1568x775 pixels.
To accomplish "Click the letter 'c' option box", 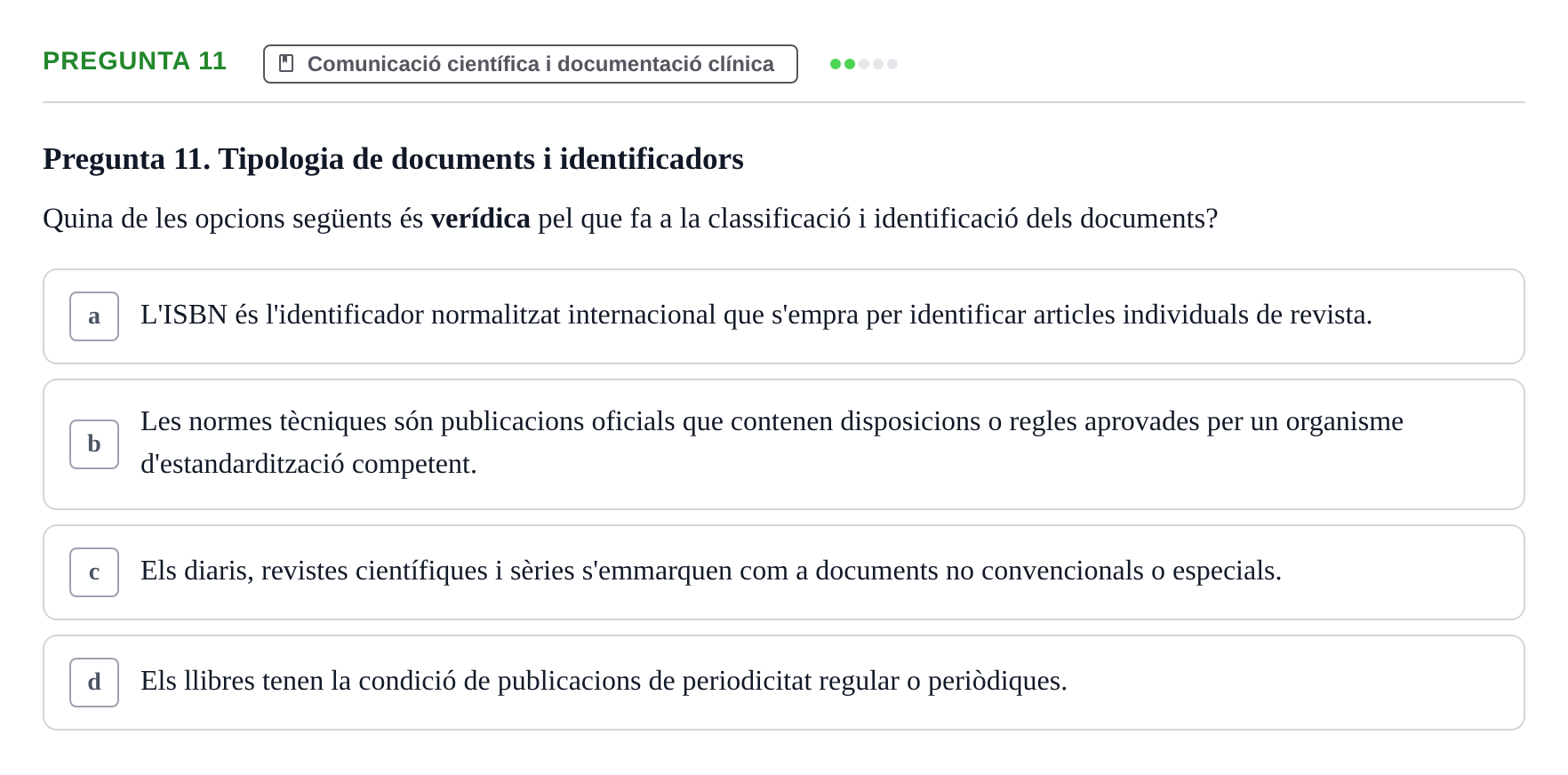I will tap(94, 572).
